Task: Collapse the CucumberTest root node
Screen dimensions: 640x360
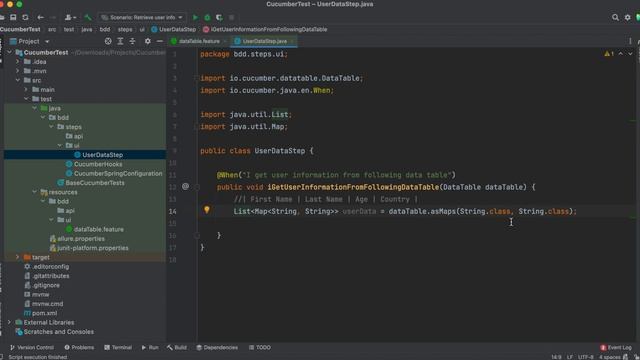Action: (x=9, y=52)
